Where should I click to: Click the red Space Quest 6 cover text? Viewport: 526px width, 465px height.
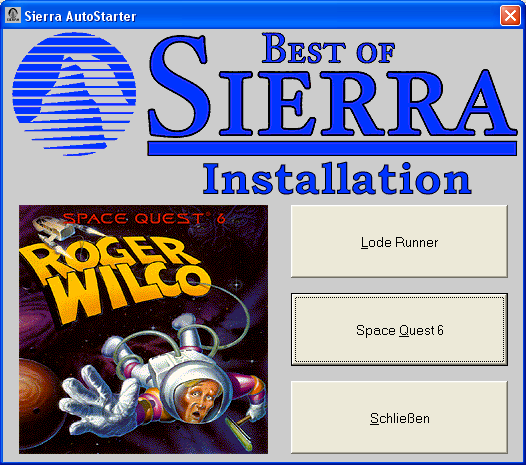pyautogui.click(x=144, y=218)
